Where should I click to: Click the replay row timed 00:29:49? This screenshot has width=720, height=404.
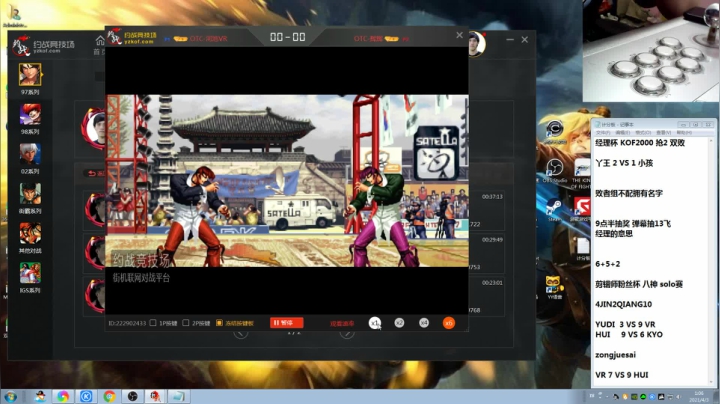click(x=486, y=252)
